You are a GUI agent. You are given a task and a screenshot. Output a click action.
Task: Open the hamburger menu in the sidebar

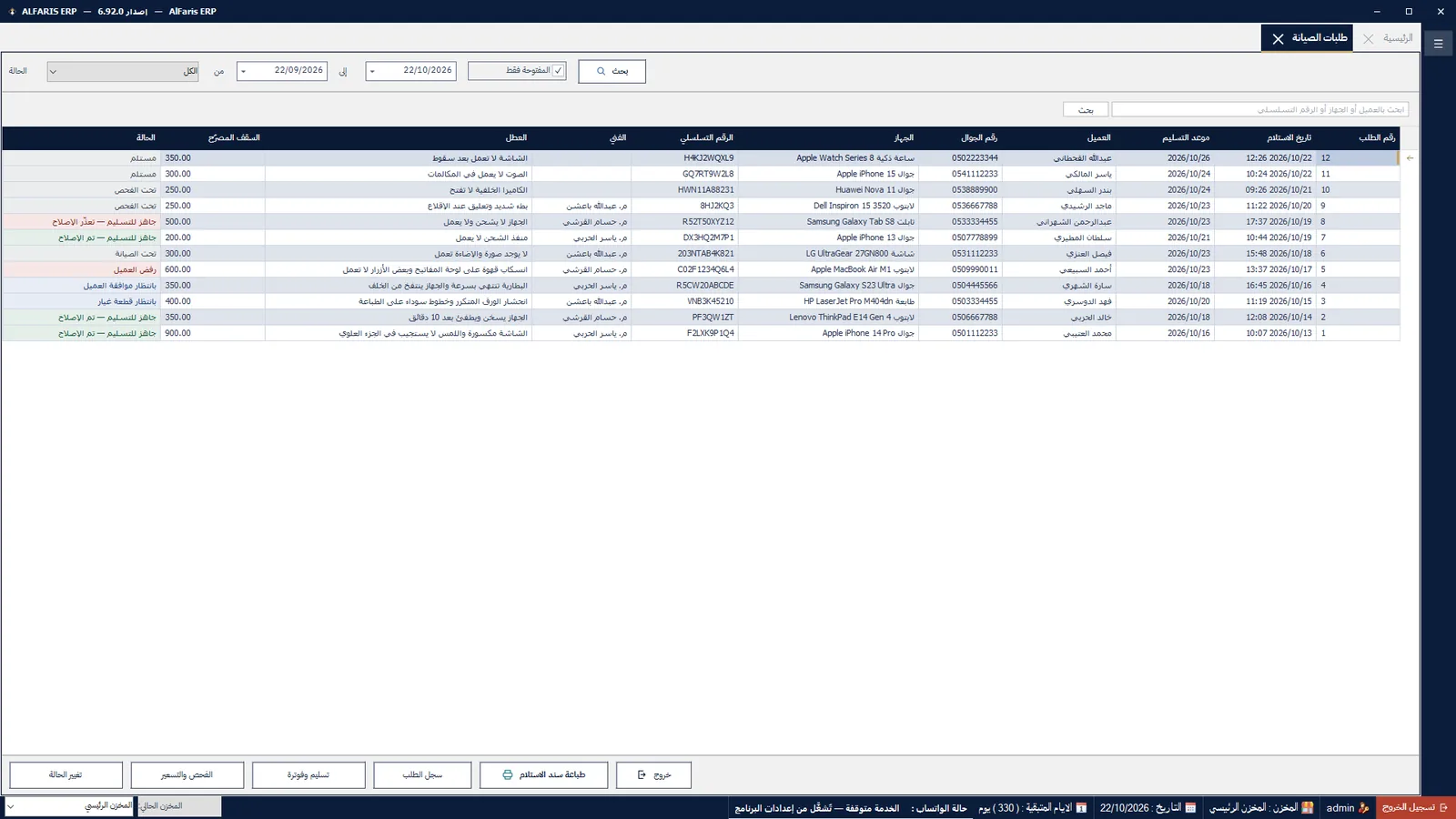tap(1438, 43)
